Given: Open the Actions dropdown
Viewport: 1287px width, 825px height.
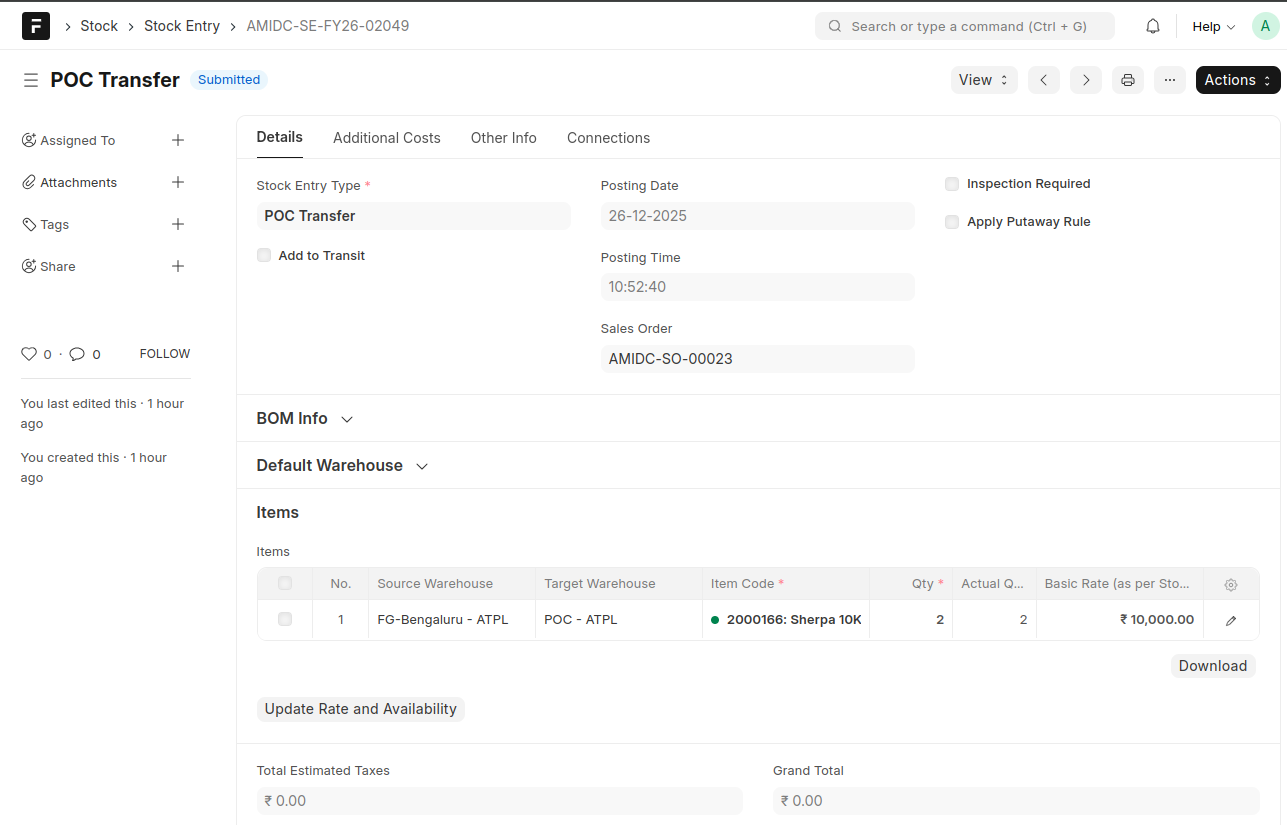Looking at the screenshot, I should 1237,80.
